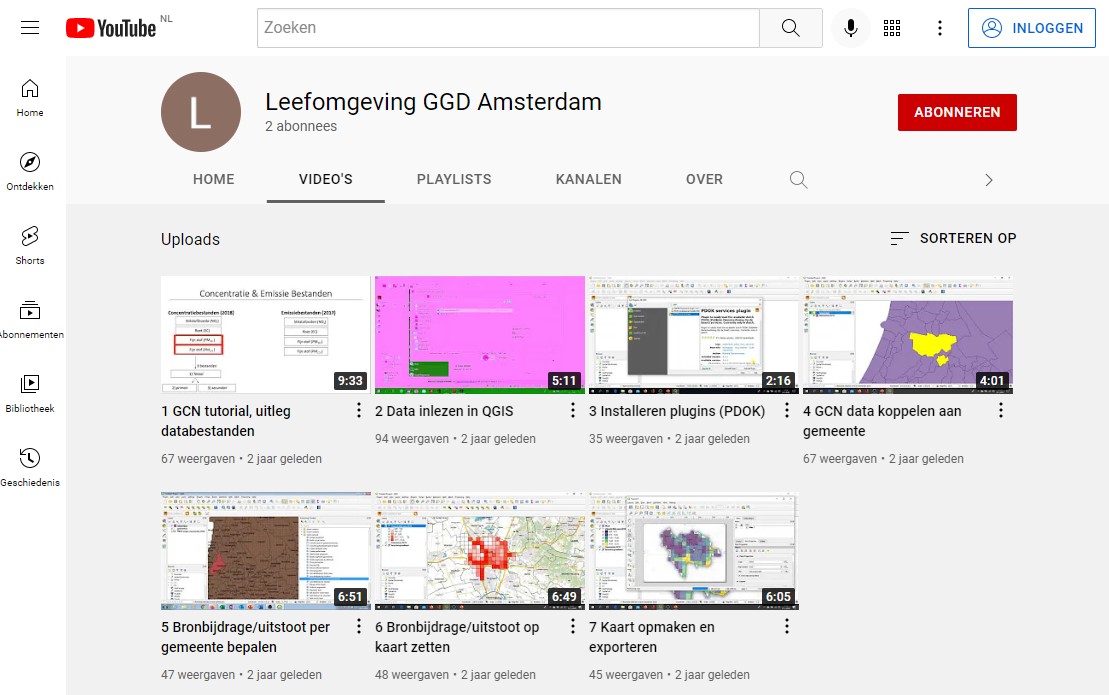This screenshot has height=695, width=1109.
Task: Click the magnifier search button
Action: click(791, 28)
